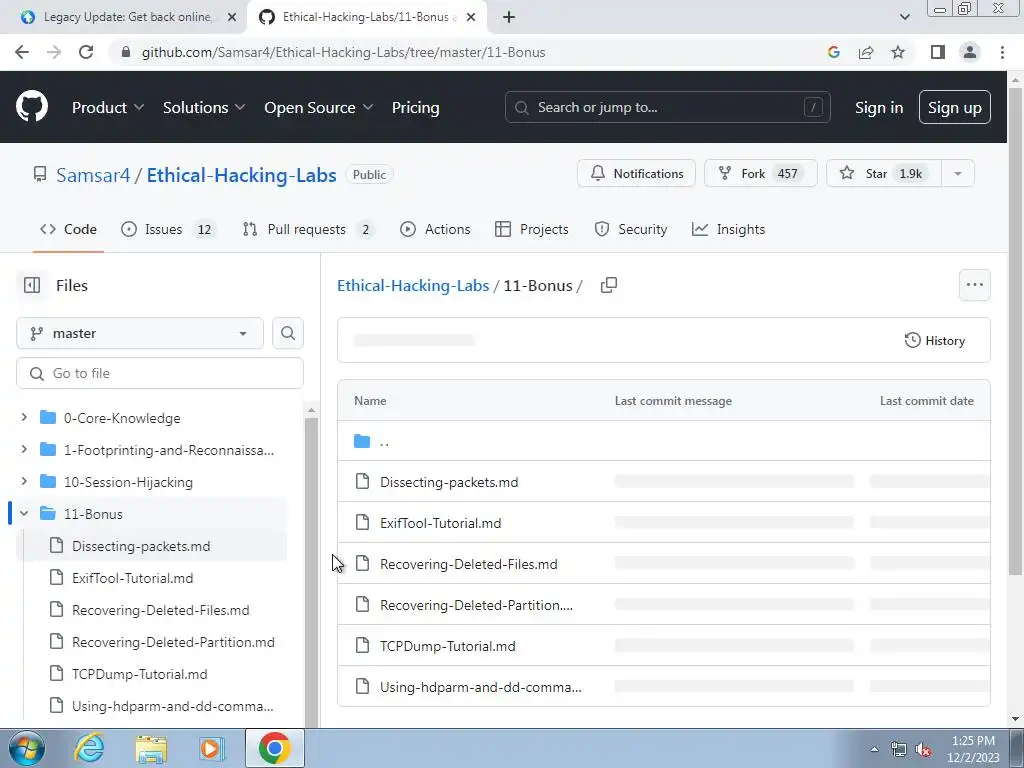This screenshot has height=768, width=1024.
Task: Click the Share page icon in address bar
Action: (x=866, y=52)
